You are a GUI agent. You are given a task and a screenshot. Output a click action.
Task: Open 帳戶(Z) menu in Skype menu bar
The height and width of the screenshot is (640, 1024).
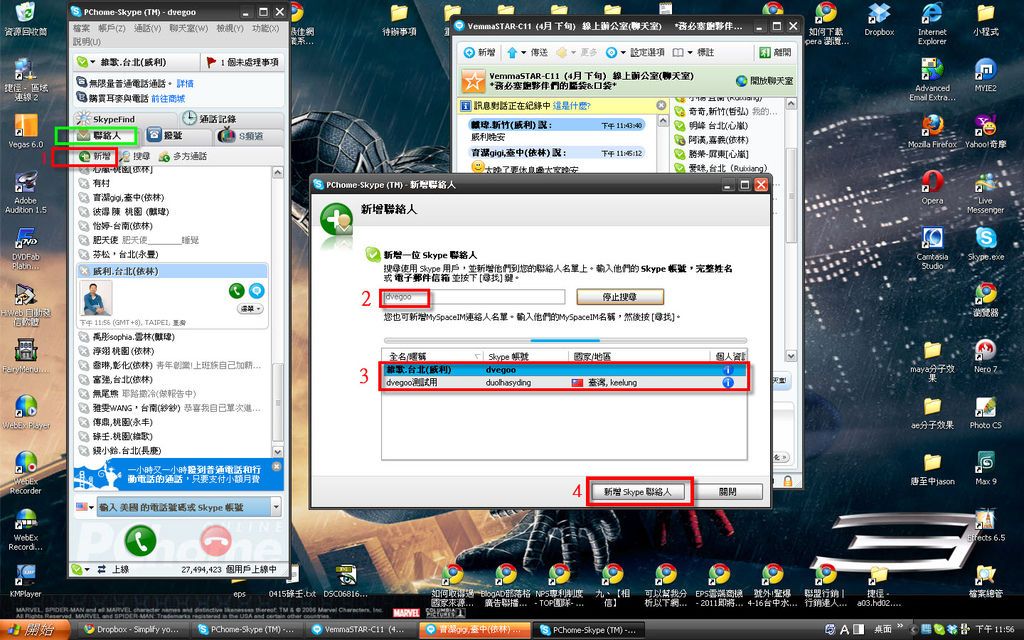pyautogui.click(x=112, y=29)
